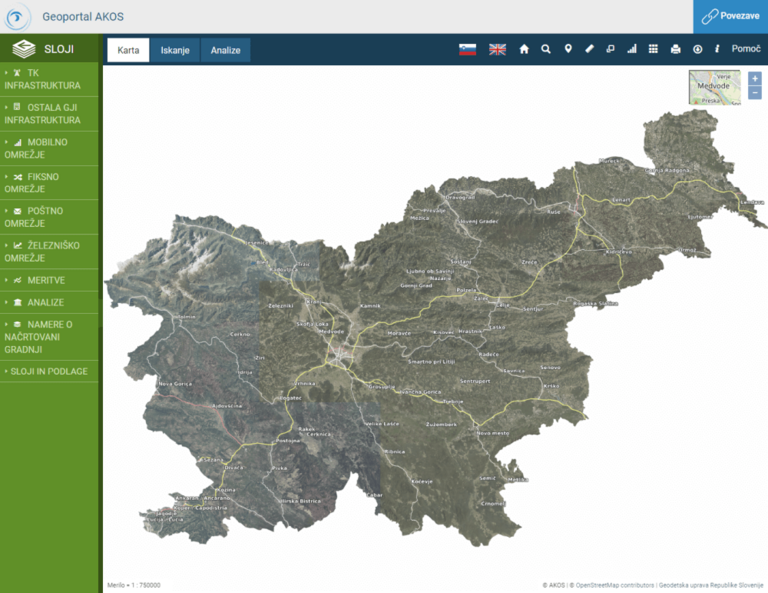
Task: Select the location pin tool
Action: 568,49
